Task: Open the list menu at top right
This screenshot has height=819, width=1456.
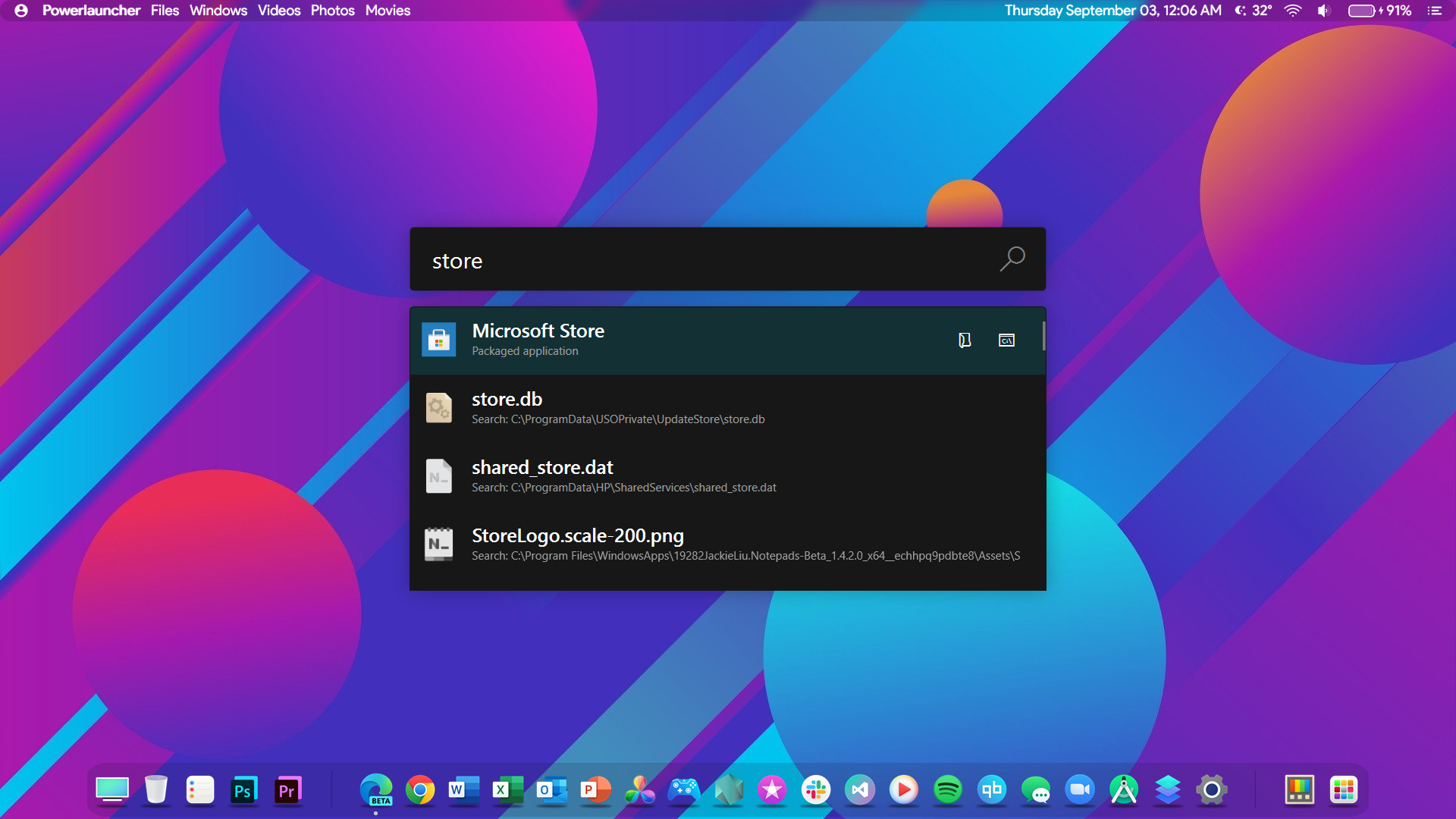Action: point(1438,10)
